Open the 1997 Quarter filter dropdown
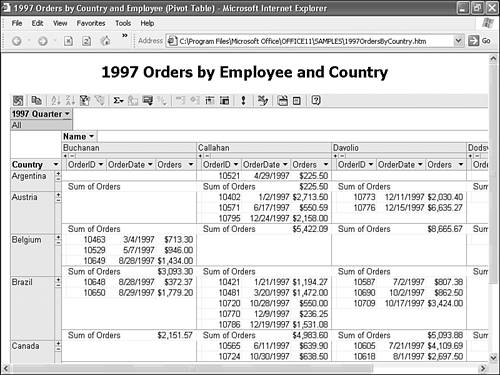 tap(67, 114)
